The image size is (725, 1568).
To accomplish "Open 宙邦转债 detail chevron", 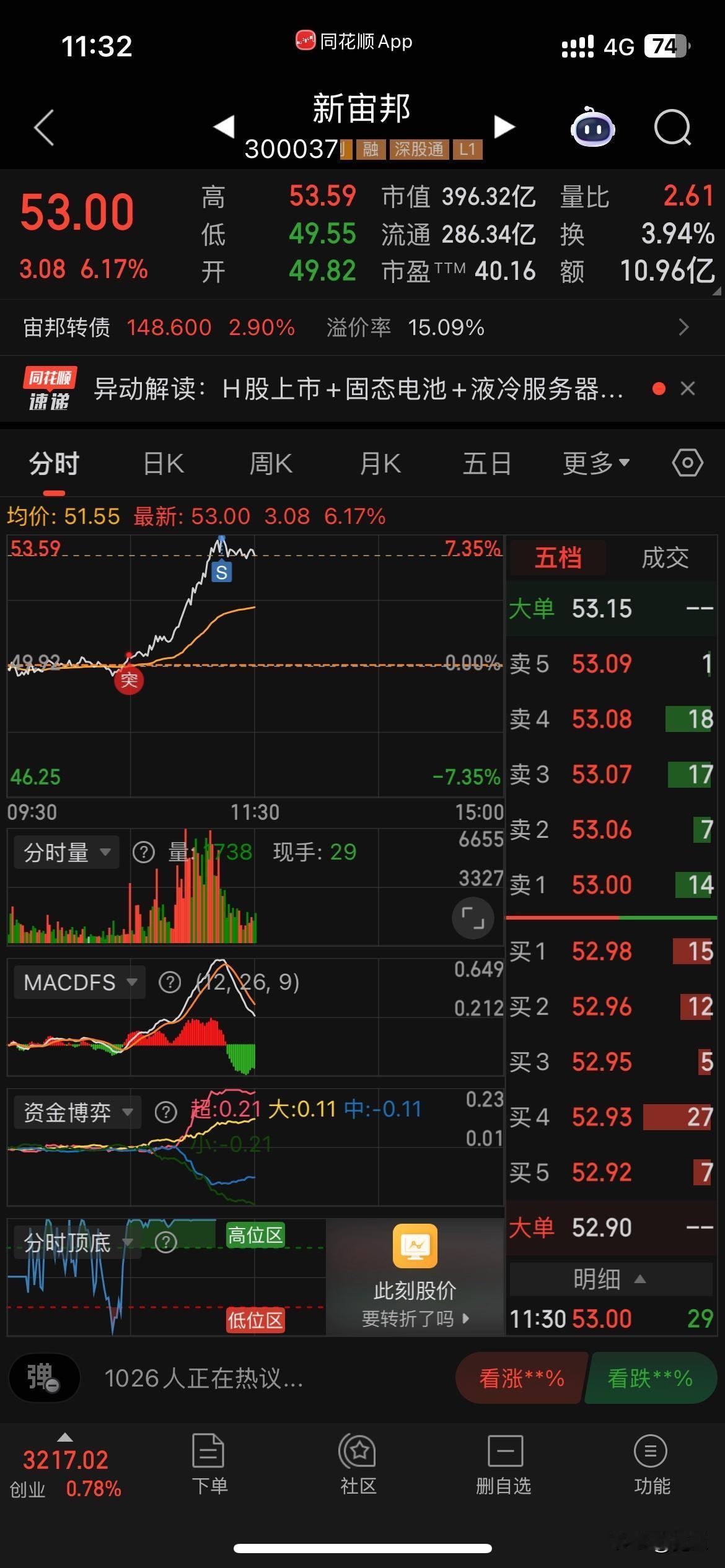I will [684, 327].
